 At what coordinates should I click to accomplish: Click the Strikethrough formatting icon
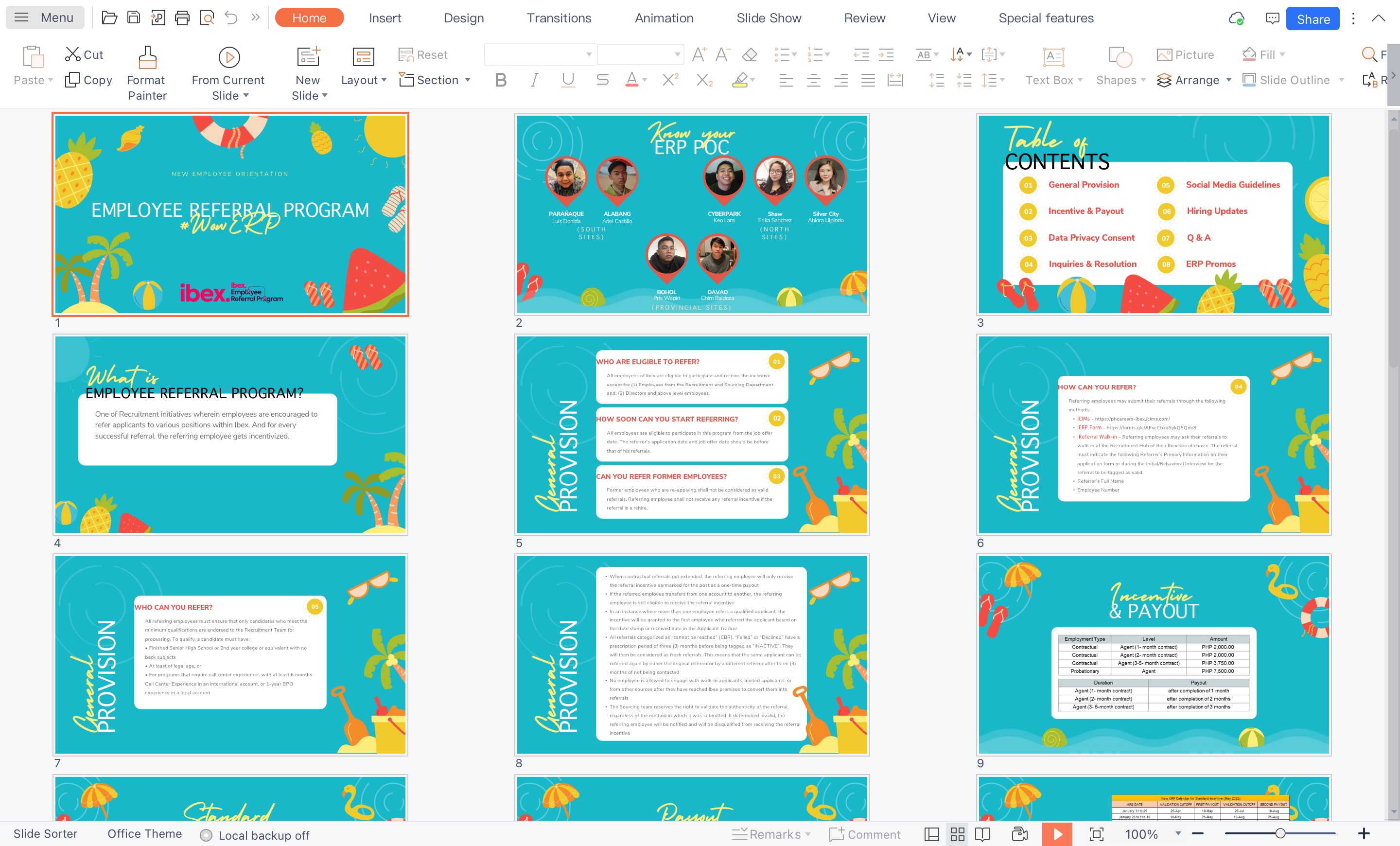(x=602, y=80)
